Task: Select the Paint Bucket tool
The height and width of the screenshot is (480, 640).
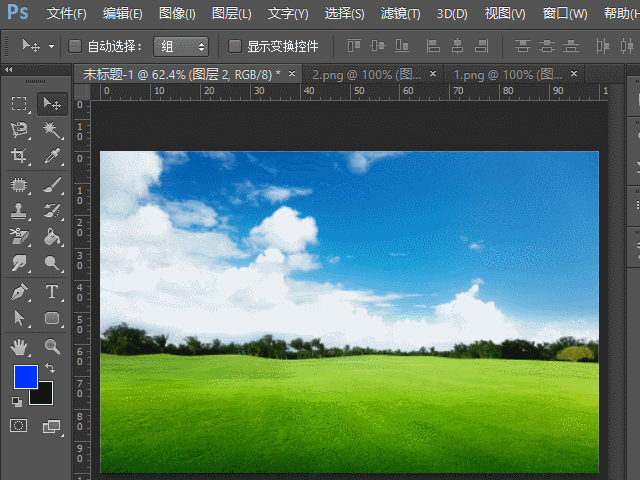Action: coord(52,237)
